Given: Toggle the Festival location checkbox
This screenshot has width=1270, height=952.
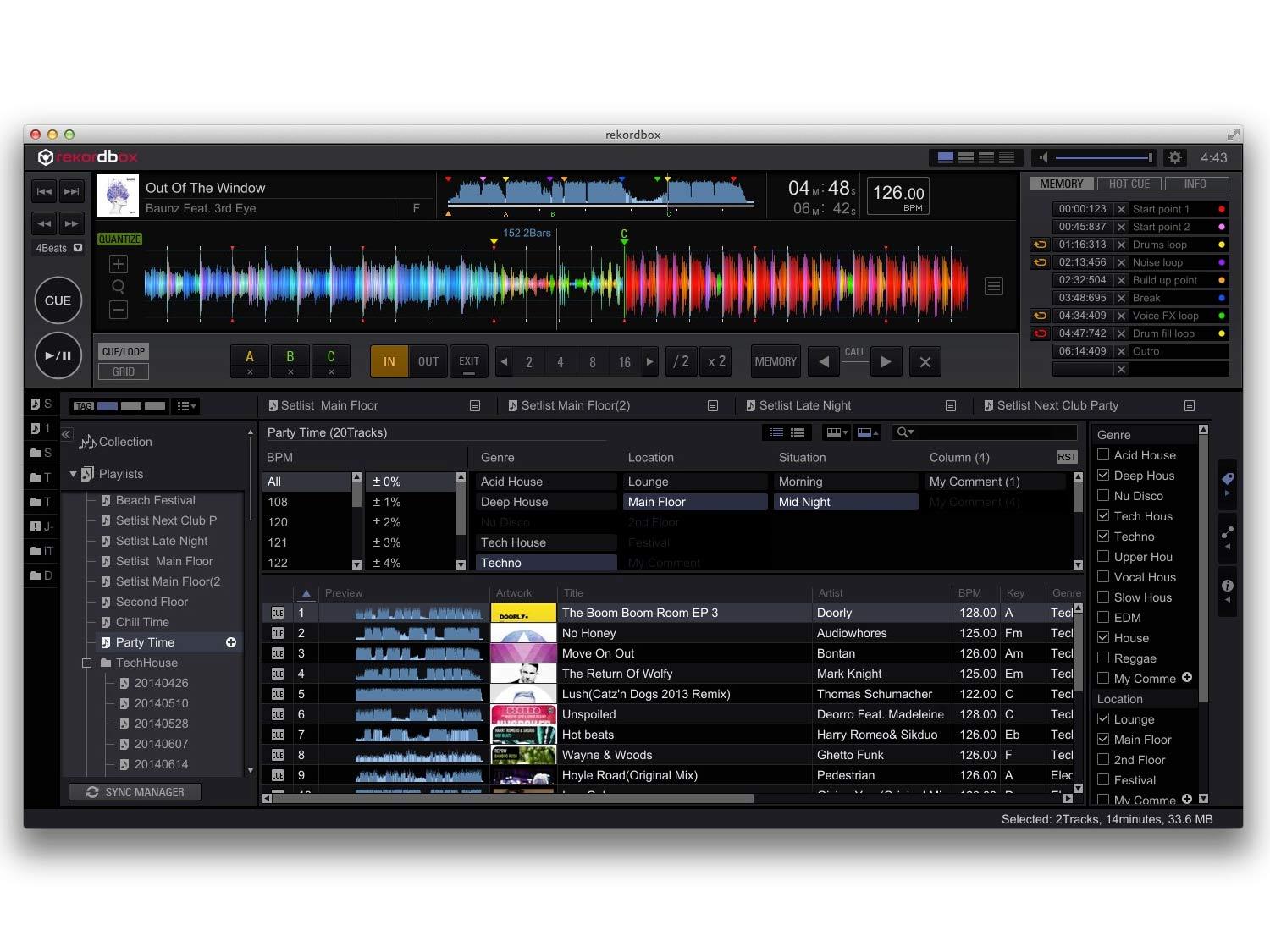Looking at the screenshot, I should pyautogui.click(x=1103, y=779).
